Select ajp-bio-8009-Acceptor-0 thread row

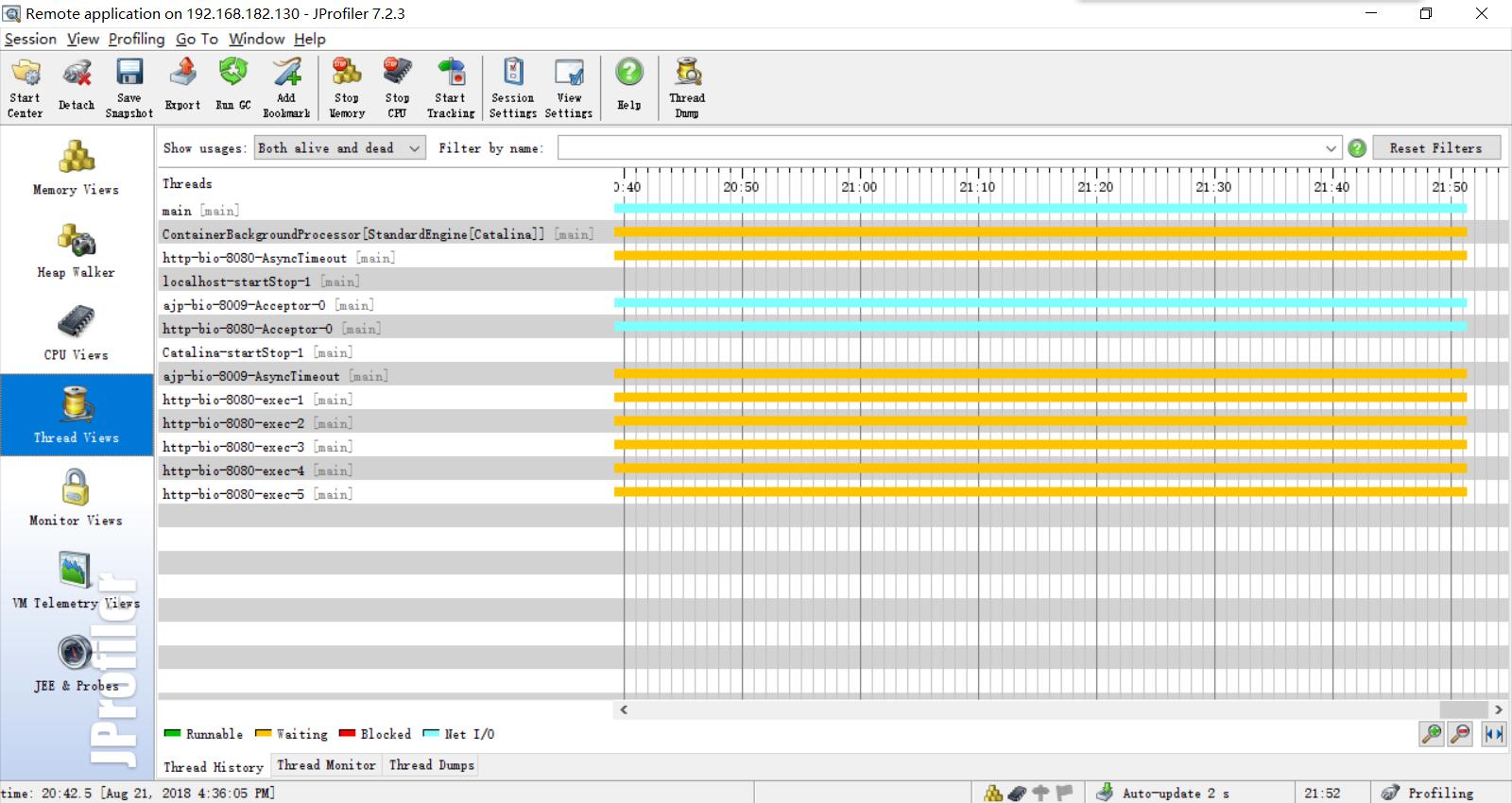click(832, 304)
